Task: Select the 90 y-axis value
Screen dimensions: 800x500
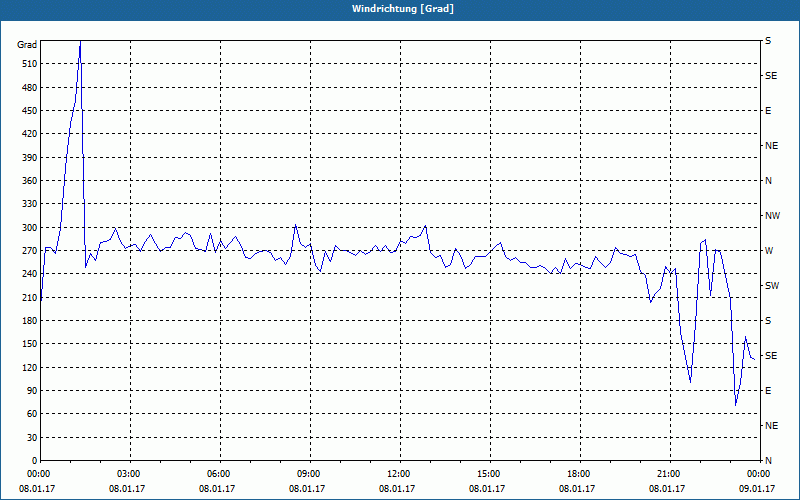Action: (x=32, y=391)
